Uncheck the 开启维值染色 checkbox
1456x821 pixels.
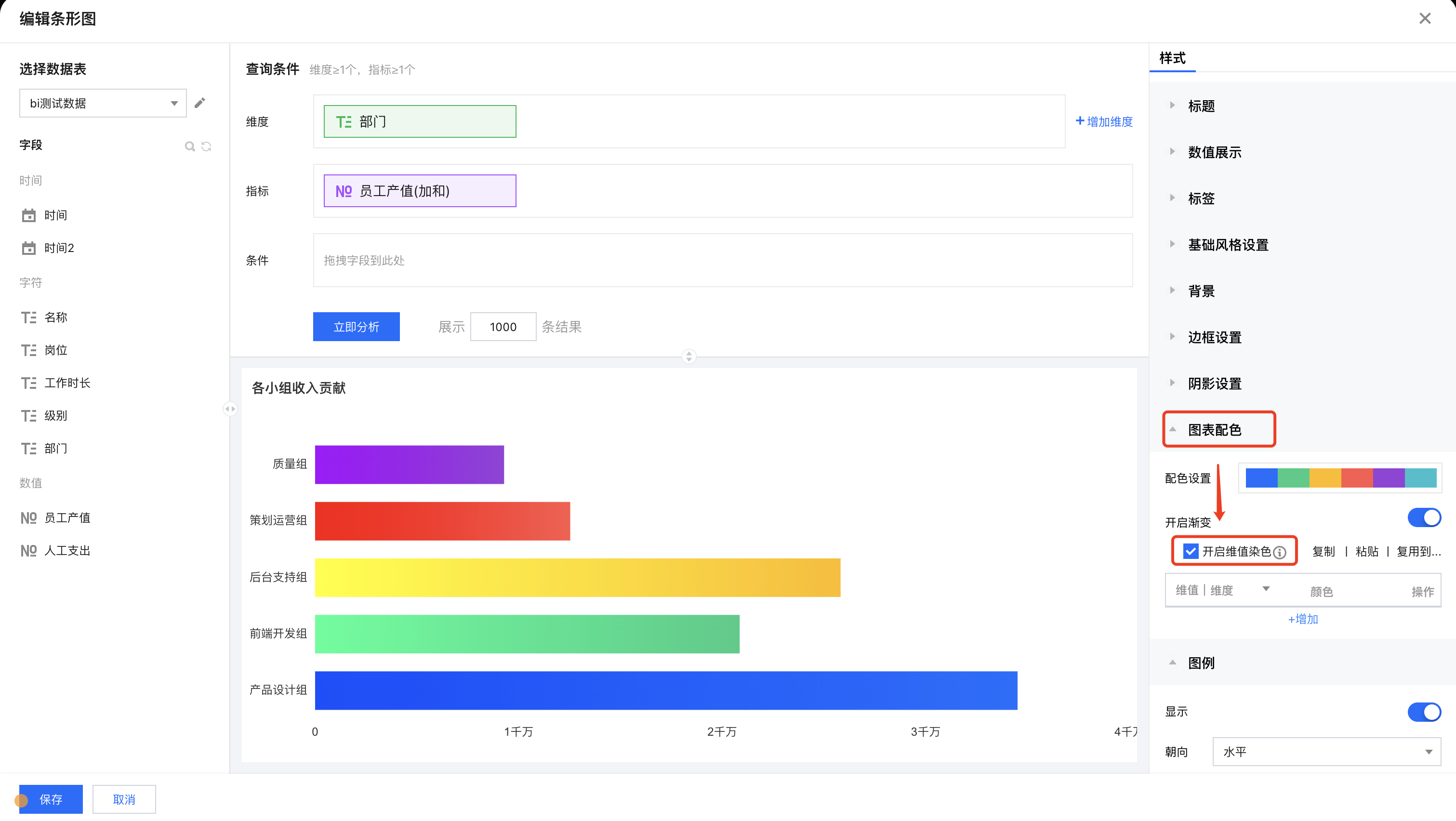(1191, 551)
